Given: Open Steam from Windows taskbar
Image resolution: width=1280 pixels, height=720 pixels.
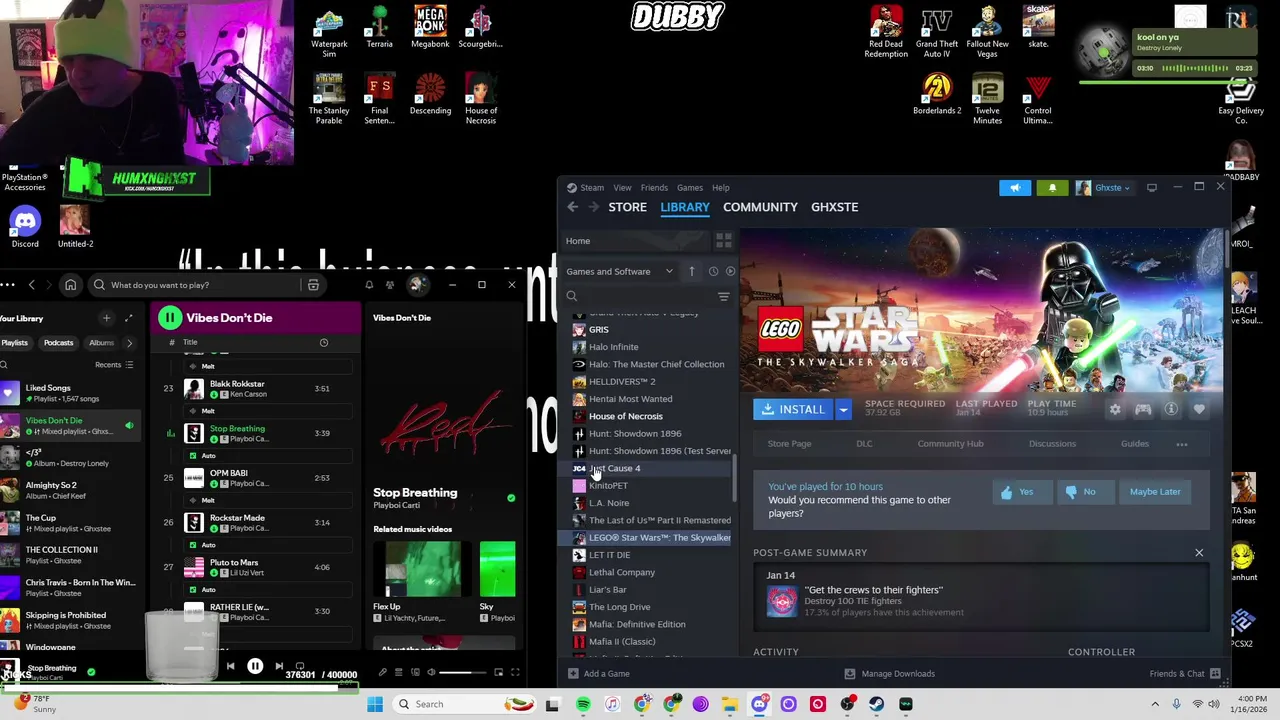Looking at the screenshot, I should pos(877,704).
